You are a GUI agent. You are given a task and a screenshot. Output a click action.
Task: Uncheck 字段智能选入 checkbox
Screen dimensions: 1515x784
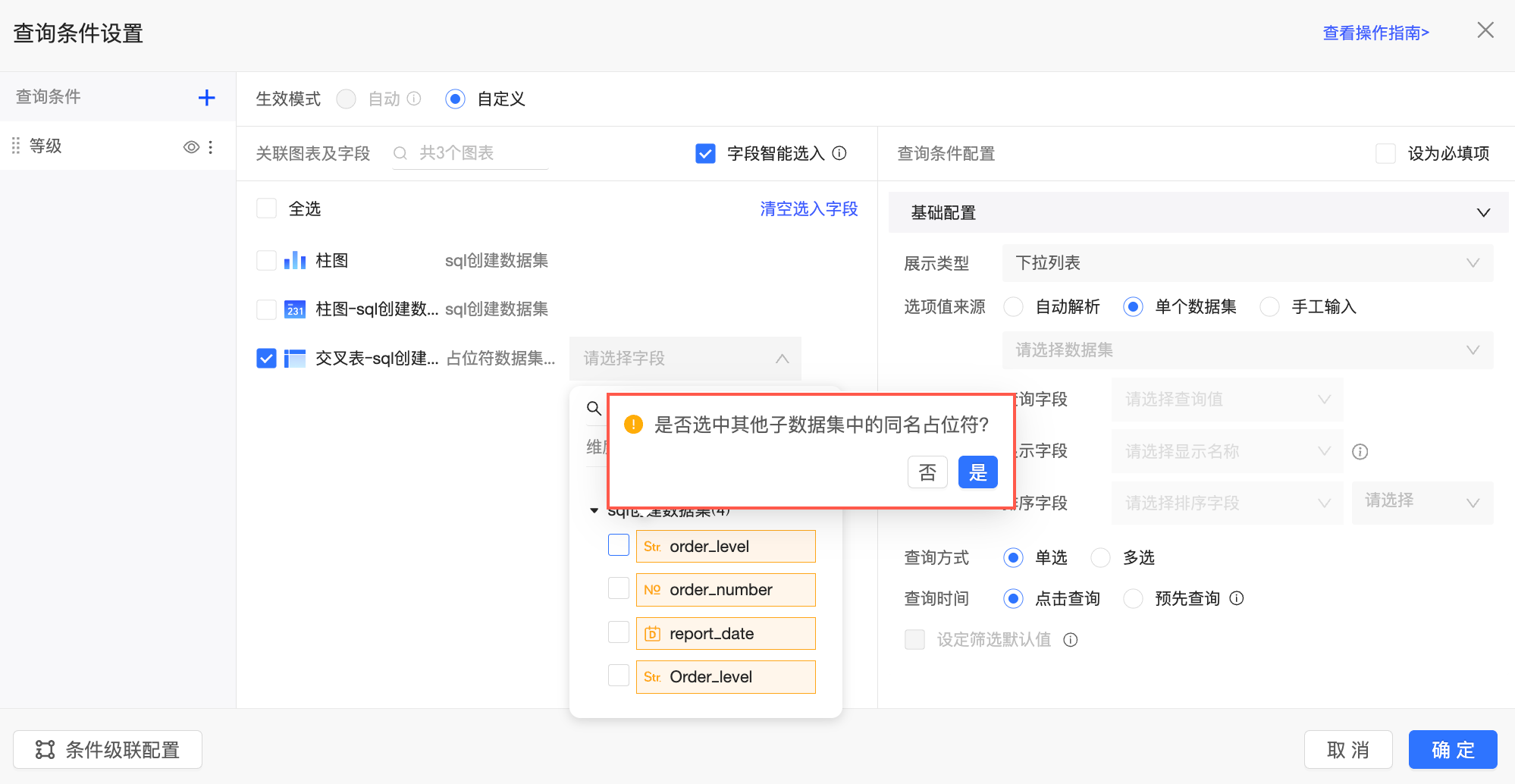point(705,154)
